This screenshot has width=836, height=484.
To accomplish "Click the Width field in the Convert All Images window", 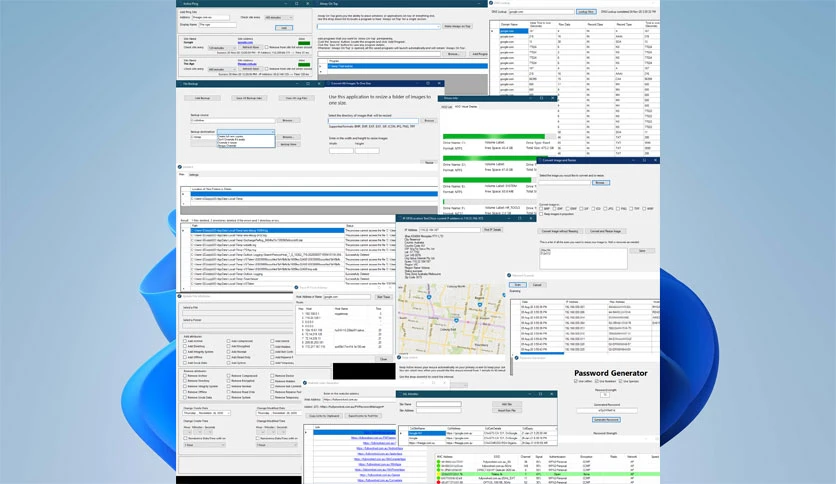I will (x=341, y=151).
